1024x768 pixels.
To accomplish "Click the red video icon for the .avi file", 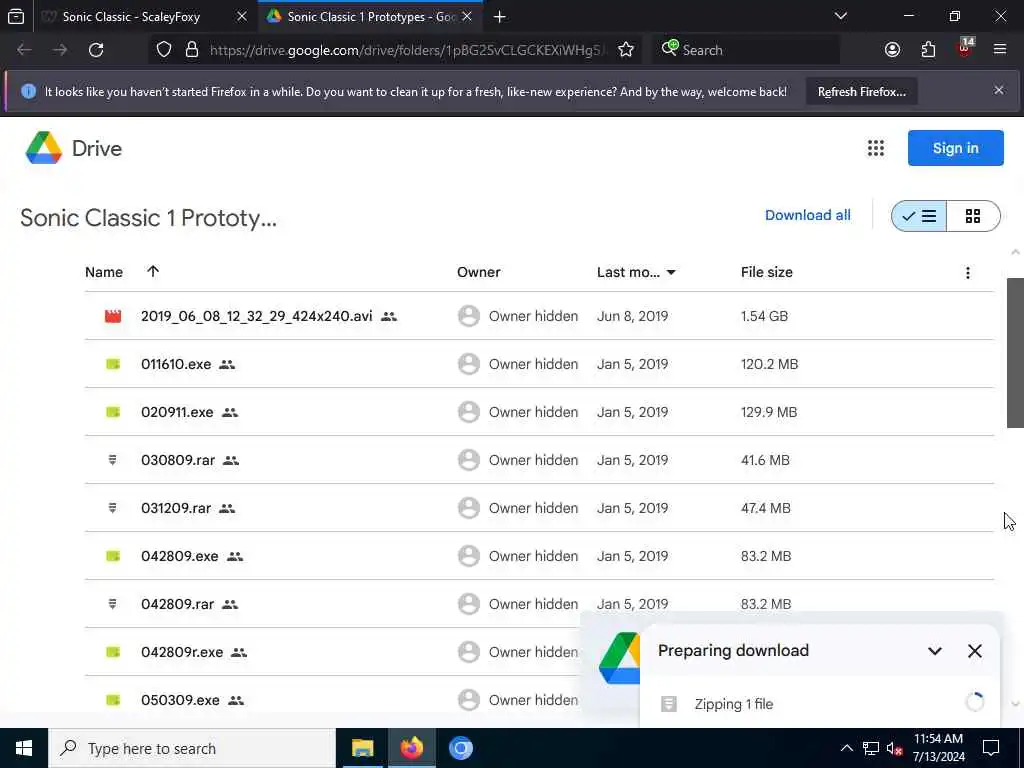I will click(113, 317).
